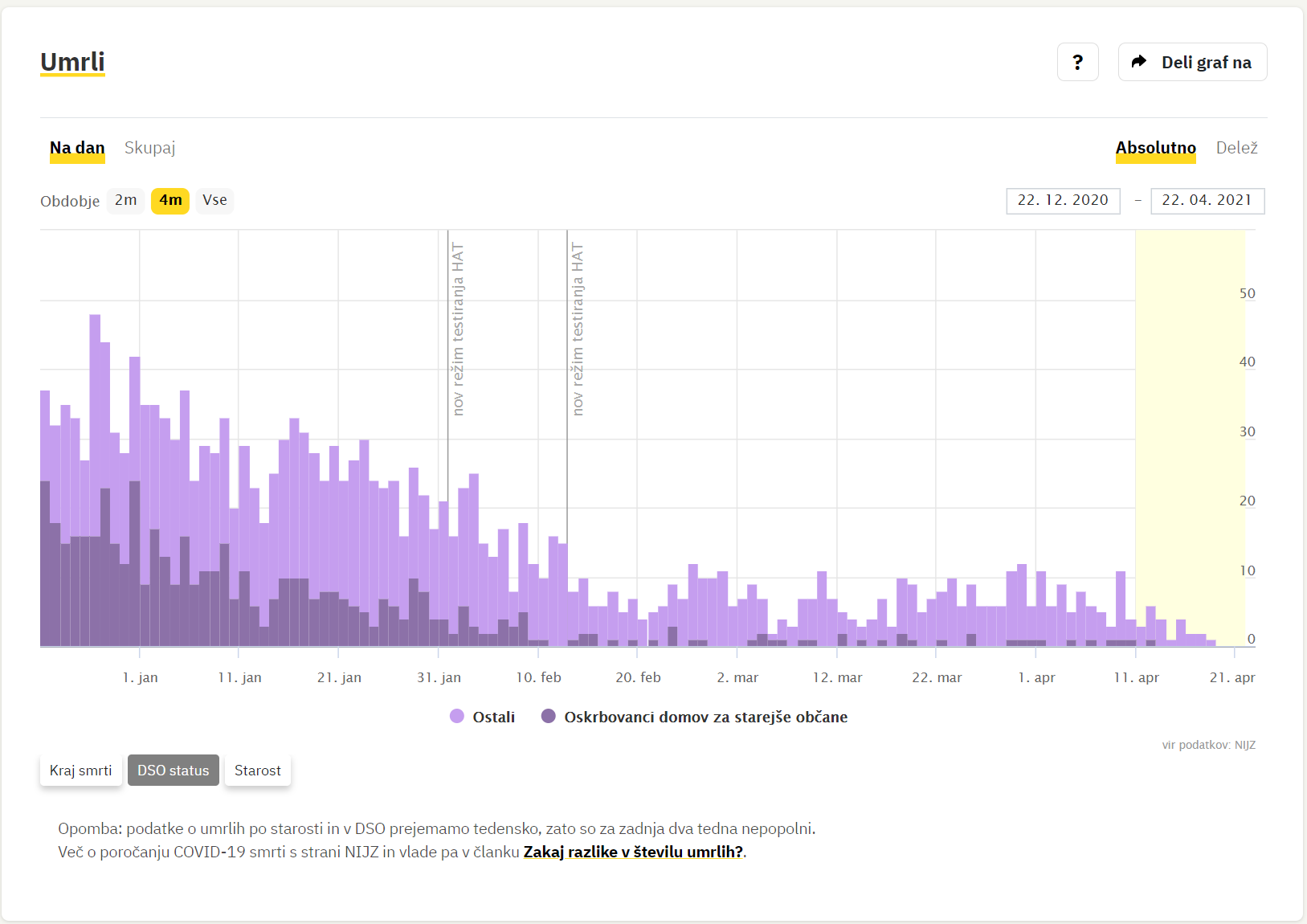Set period to 4m
Viewport: 1307px width, 924px height.
[x=170, y=200]
